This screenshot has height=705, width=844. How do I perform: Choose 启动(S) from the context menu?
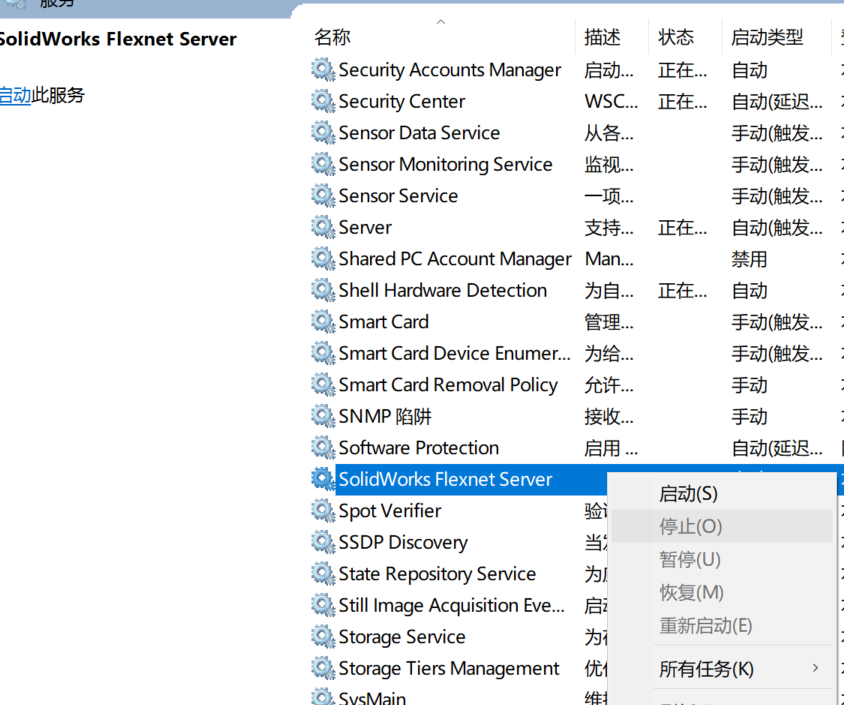coord(687,493)
